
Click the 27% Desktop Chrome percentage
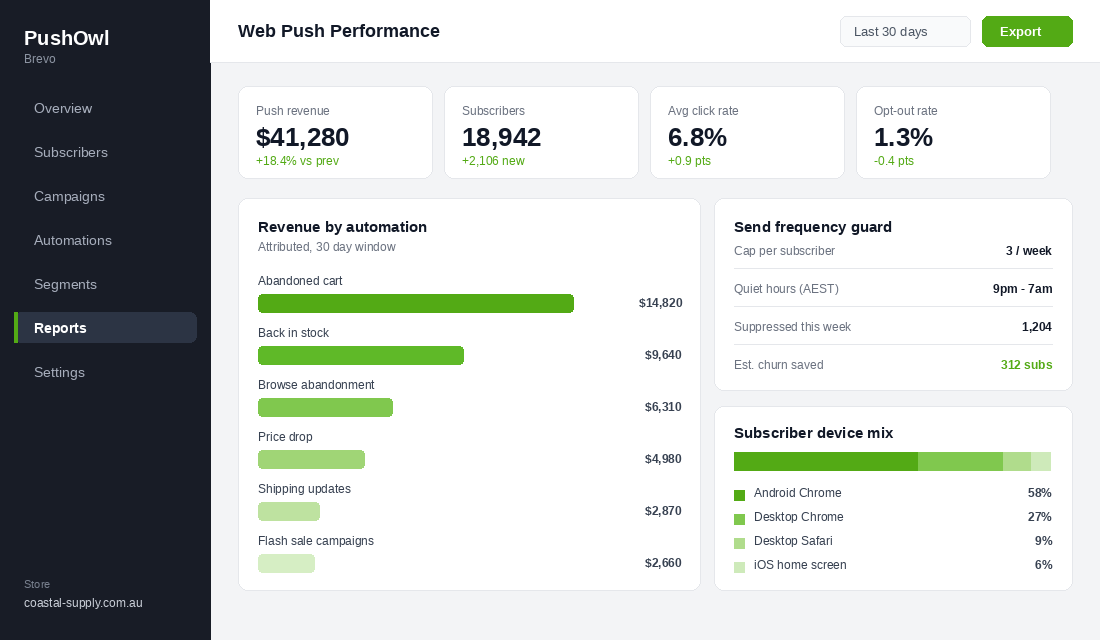[x=1040, y=516]
